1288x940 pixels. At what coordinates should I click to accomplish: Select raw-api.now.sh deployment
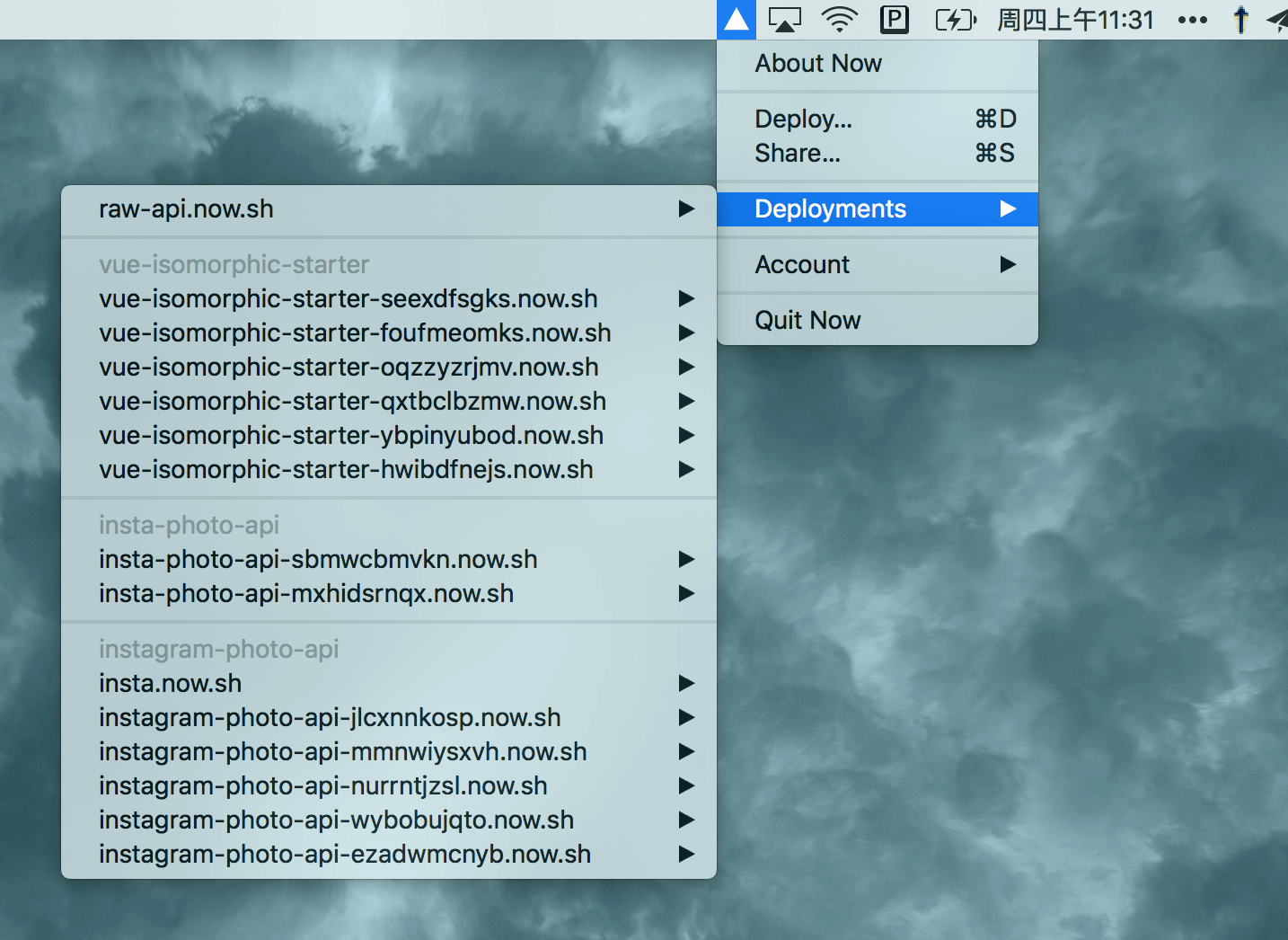tap(389, 209)
